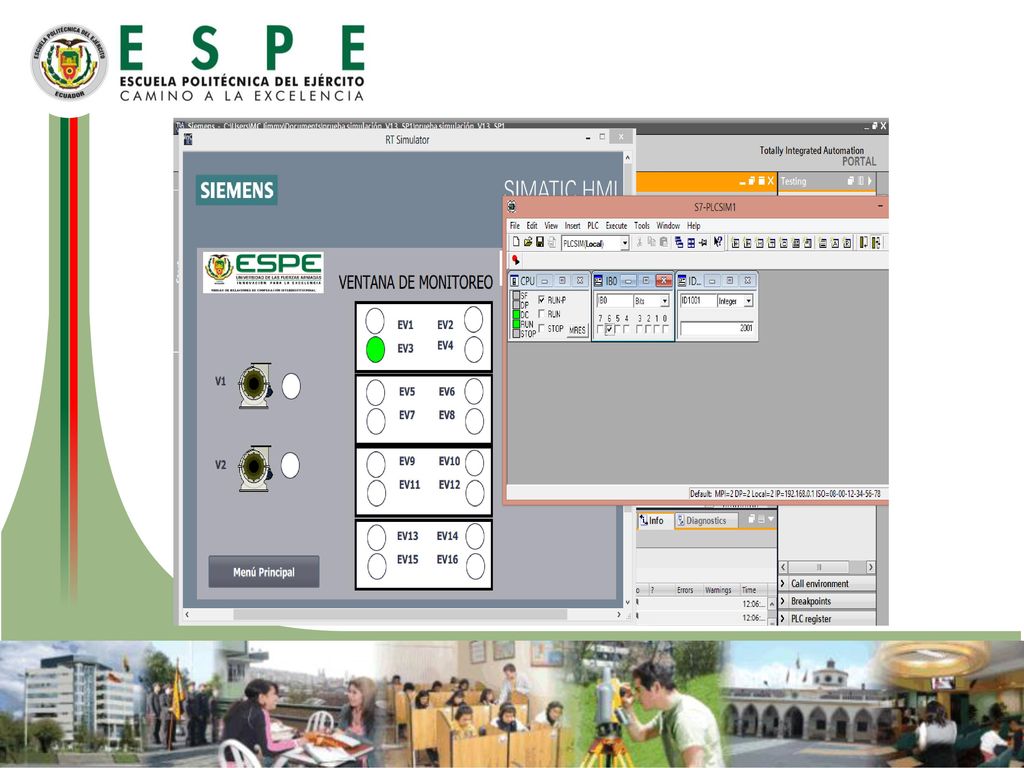Click the RT Simulator window title icon
The height and width of the screenshot is (768, 1024).
pos(188,139)
